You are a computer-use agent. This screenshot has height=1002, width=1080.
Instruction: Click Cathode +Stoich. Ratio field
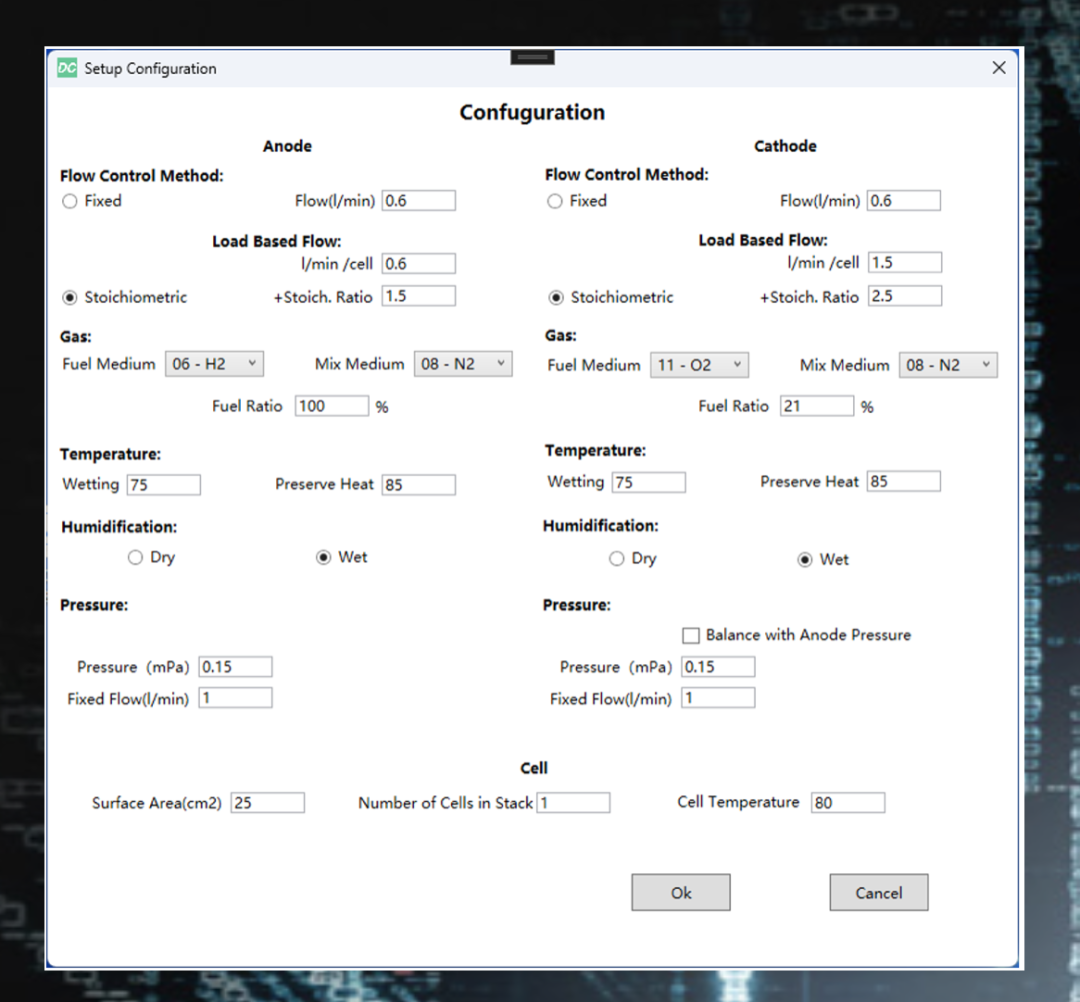coord(904,296)
